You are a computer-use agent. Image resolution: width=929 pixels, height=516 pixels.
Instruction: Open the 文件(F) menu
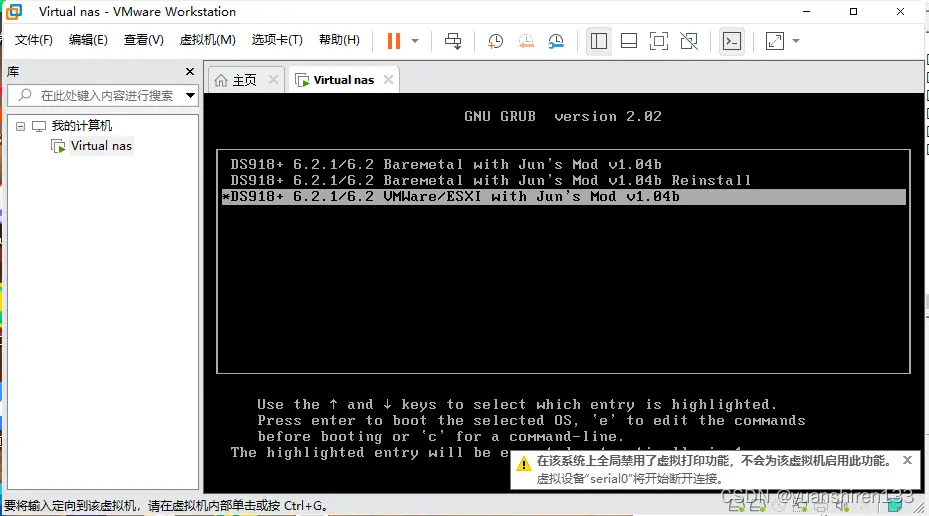point(34,40)
